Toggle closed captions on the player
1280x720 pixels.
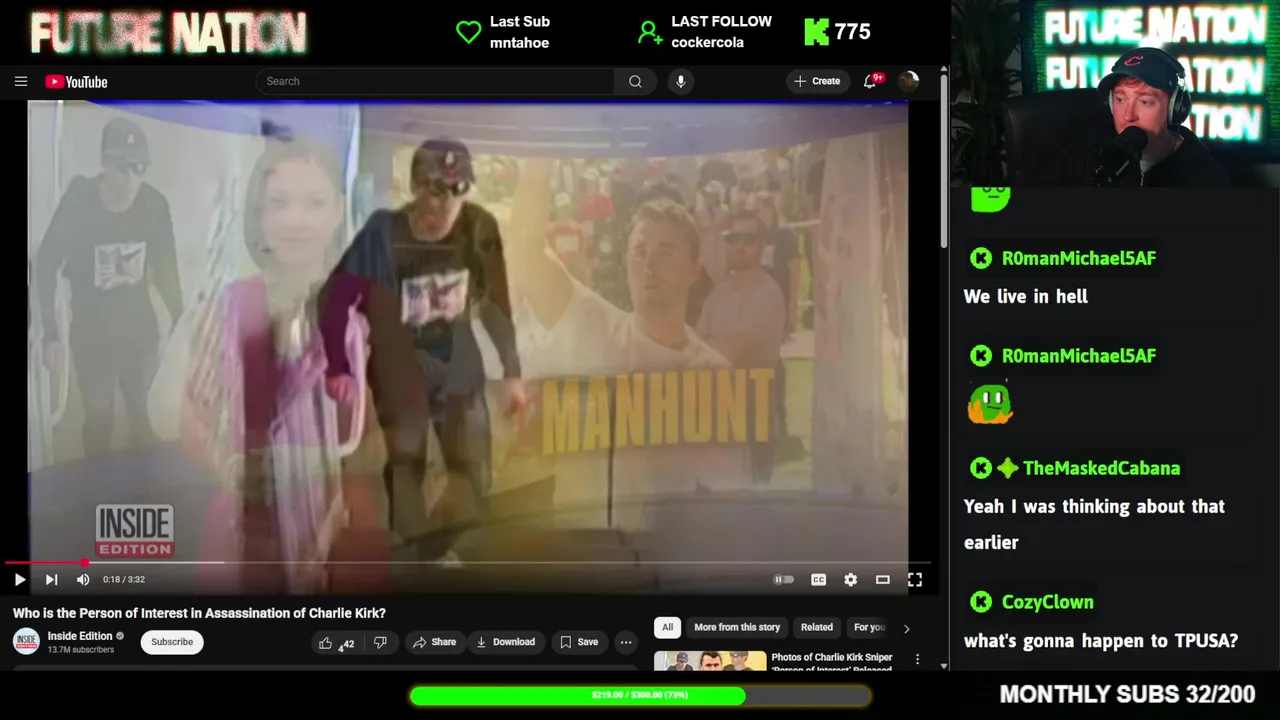point(818,579)
